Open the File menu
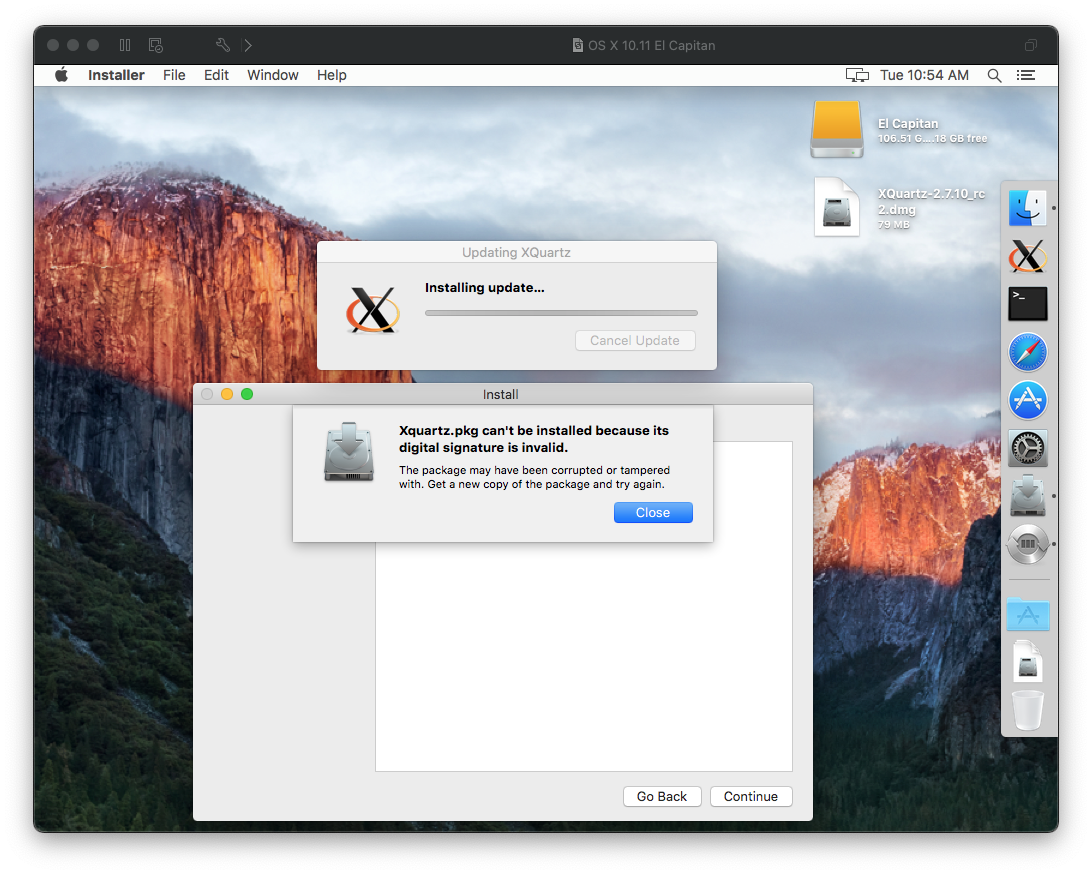1092x874 pixels. 174,75
